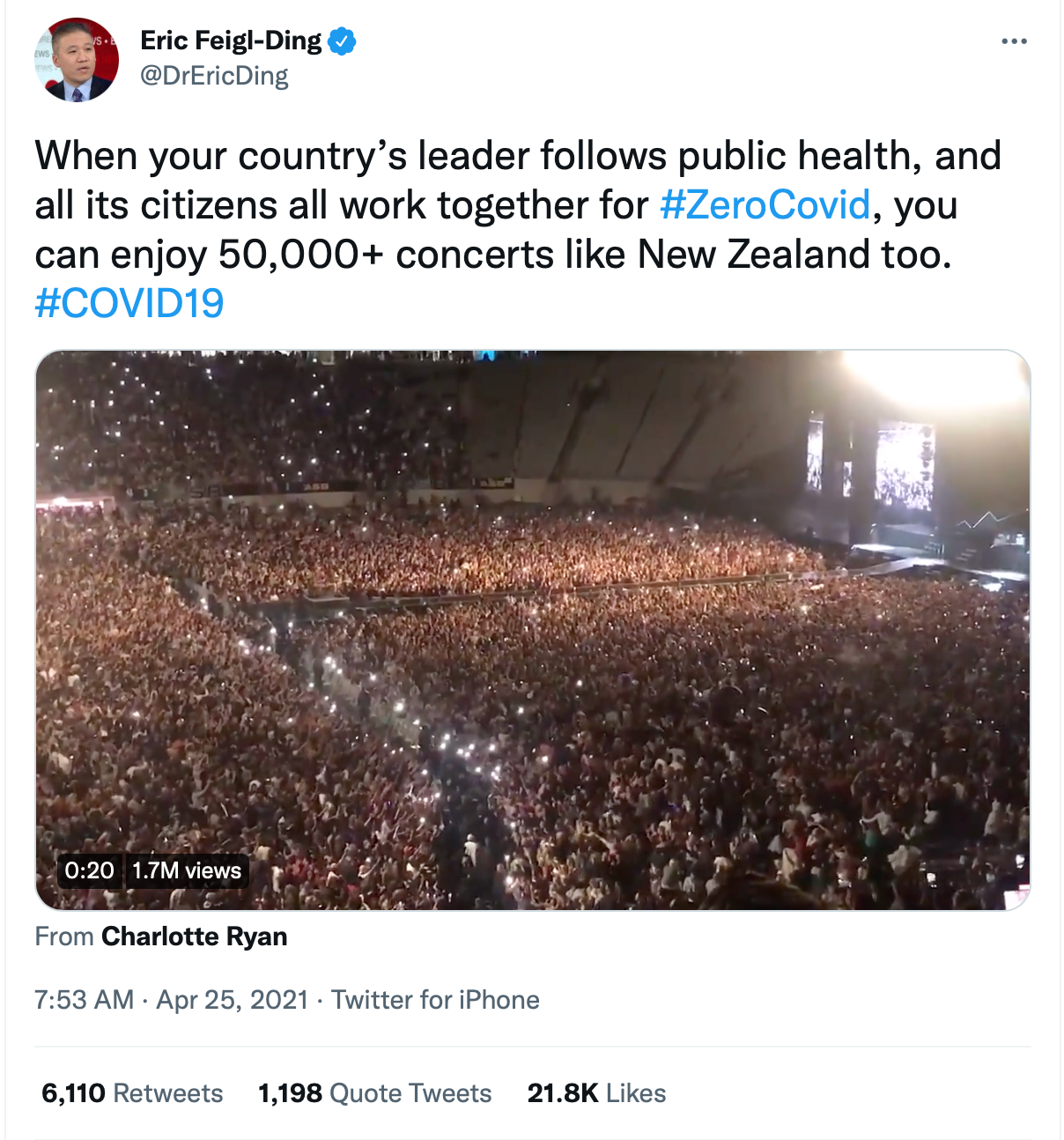
Task: Open Eric Feigl-Ding's profile picture
Action: pyautogui.click(x=77, y=60)
